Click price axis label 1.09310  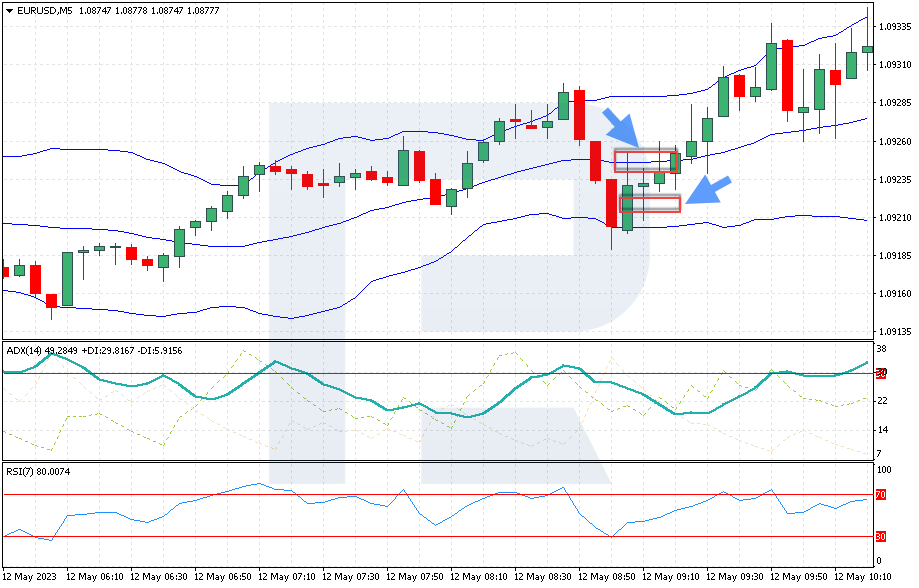coord(894,64)
